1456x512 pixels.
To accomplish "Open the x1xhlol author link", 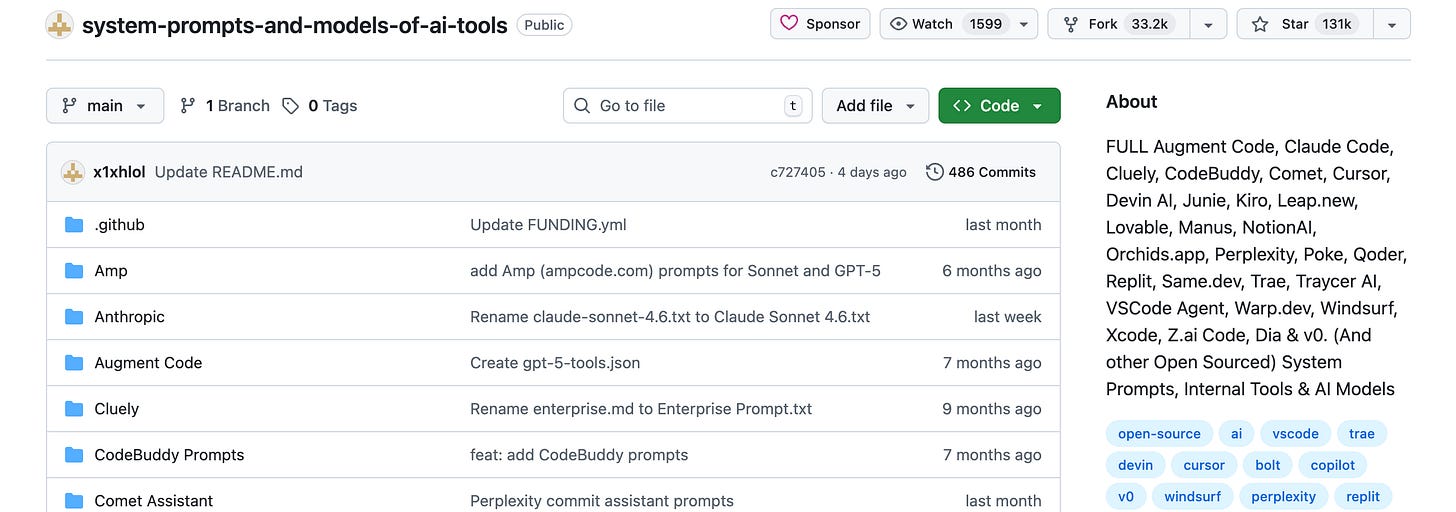I will 119,172.
